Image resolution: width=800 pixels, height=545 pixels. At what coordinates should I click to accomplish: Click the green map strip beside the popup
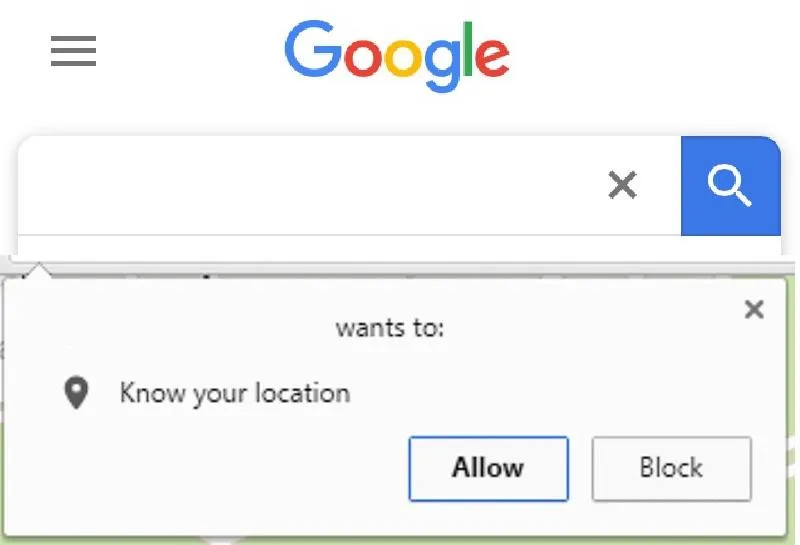click(x=792, y=408)
